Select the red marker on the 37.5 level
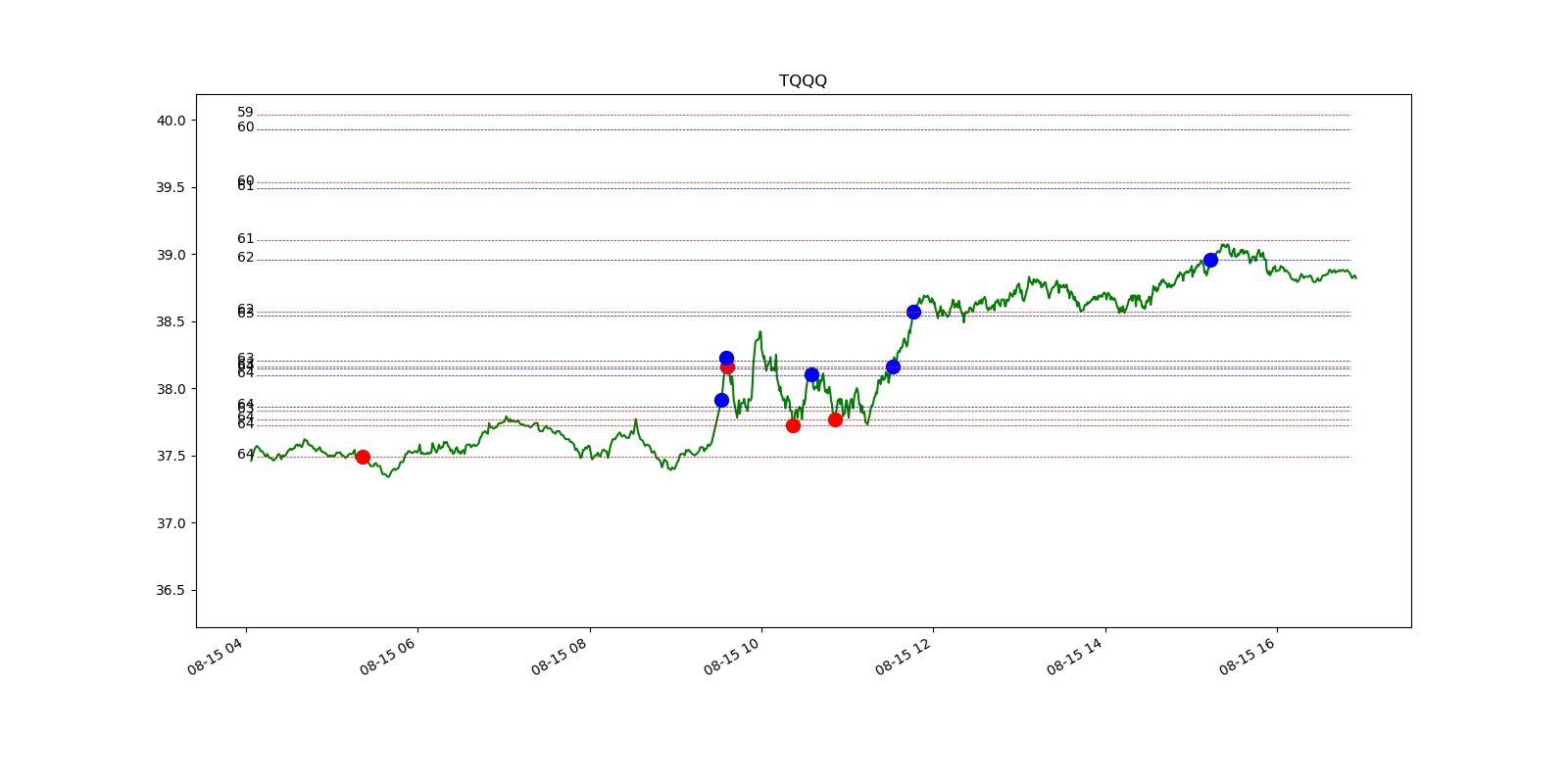 click(x=363, y=457)
